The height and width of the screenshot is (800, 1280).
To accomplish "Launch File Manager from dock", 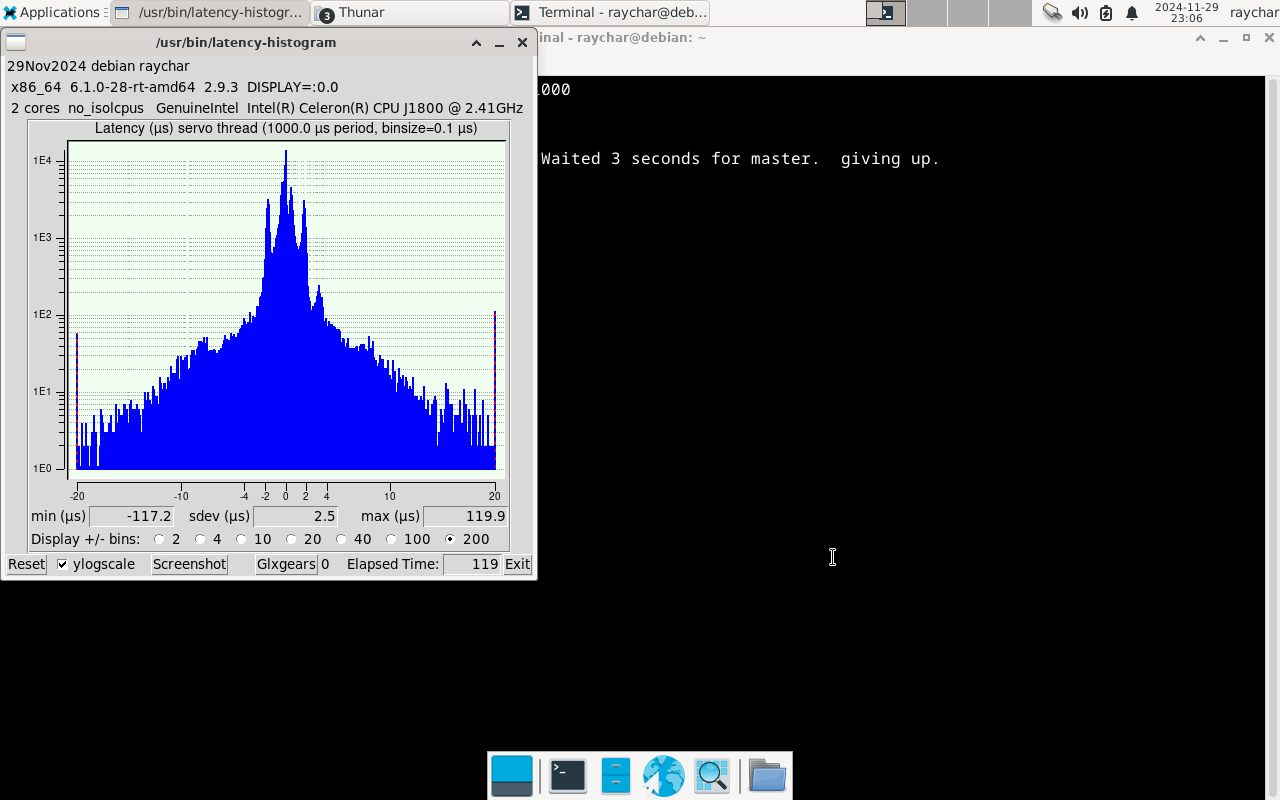I will [616, 776].
